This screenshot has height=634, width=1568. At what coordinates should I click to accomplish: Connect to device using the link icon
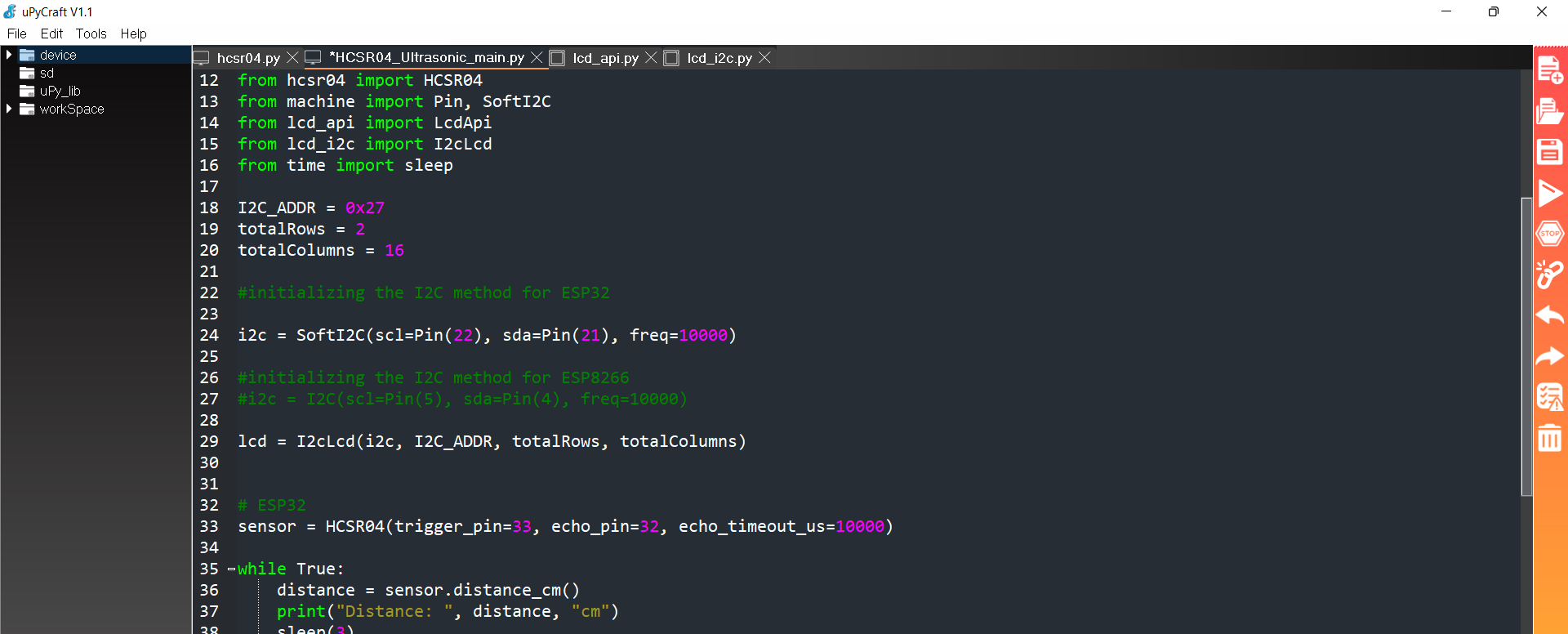(x=1549, y=275)
